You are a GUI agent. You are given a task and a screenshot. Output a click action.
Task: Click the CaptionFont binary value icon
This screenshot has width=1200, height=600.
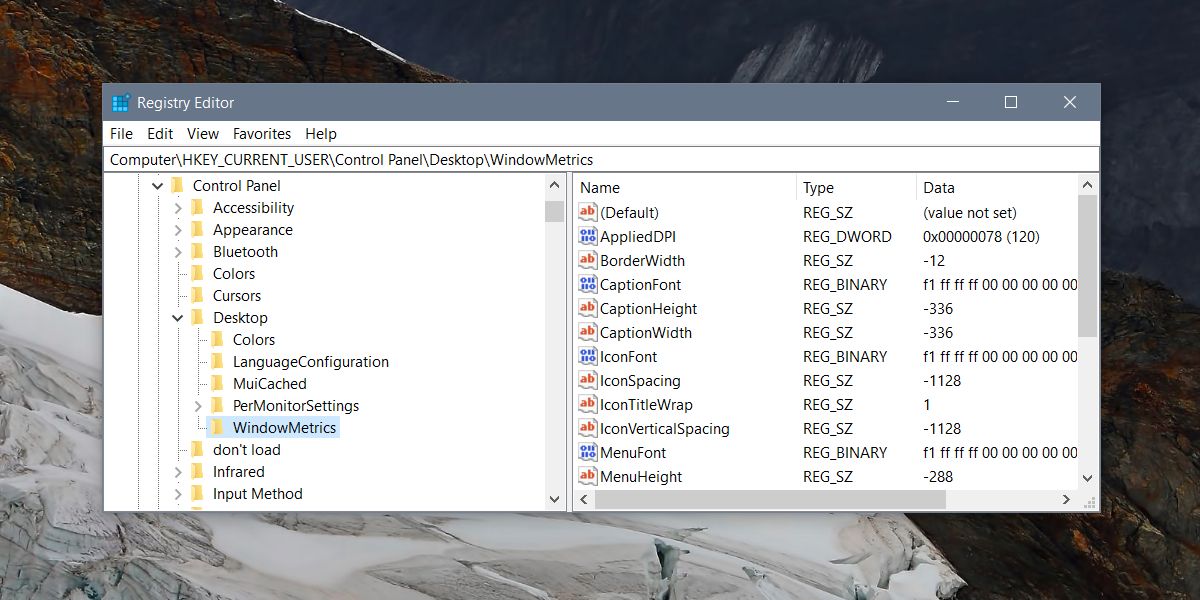point(587,284)
